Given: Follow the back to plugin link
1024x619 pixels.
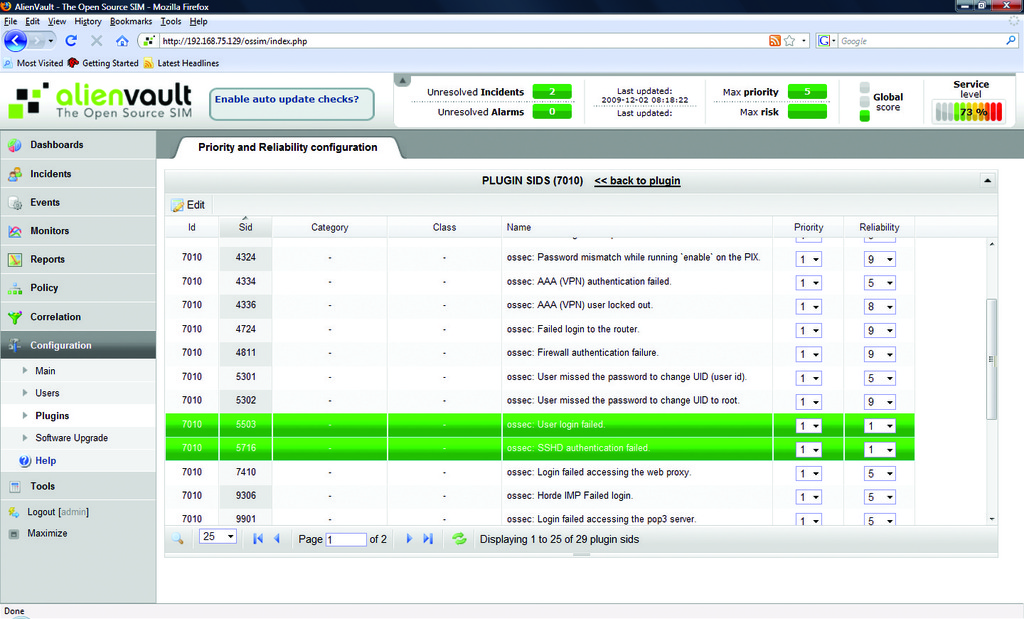Looking at the screenshot, I should tap(637, 181).
